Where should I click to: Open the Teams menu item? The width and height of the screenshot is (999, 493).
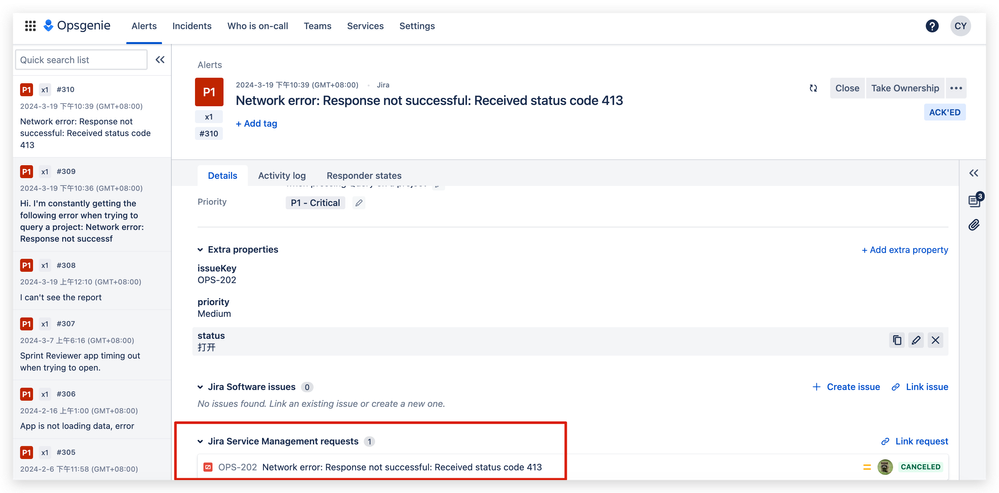point(317,26)
